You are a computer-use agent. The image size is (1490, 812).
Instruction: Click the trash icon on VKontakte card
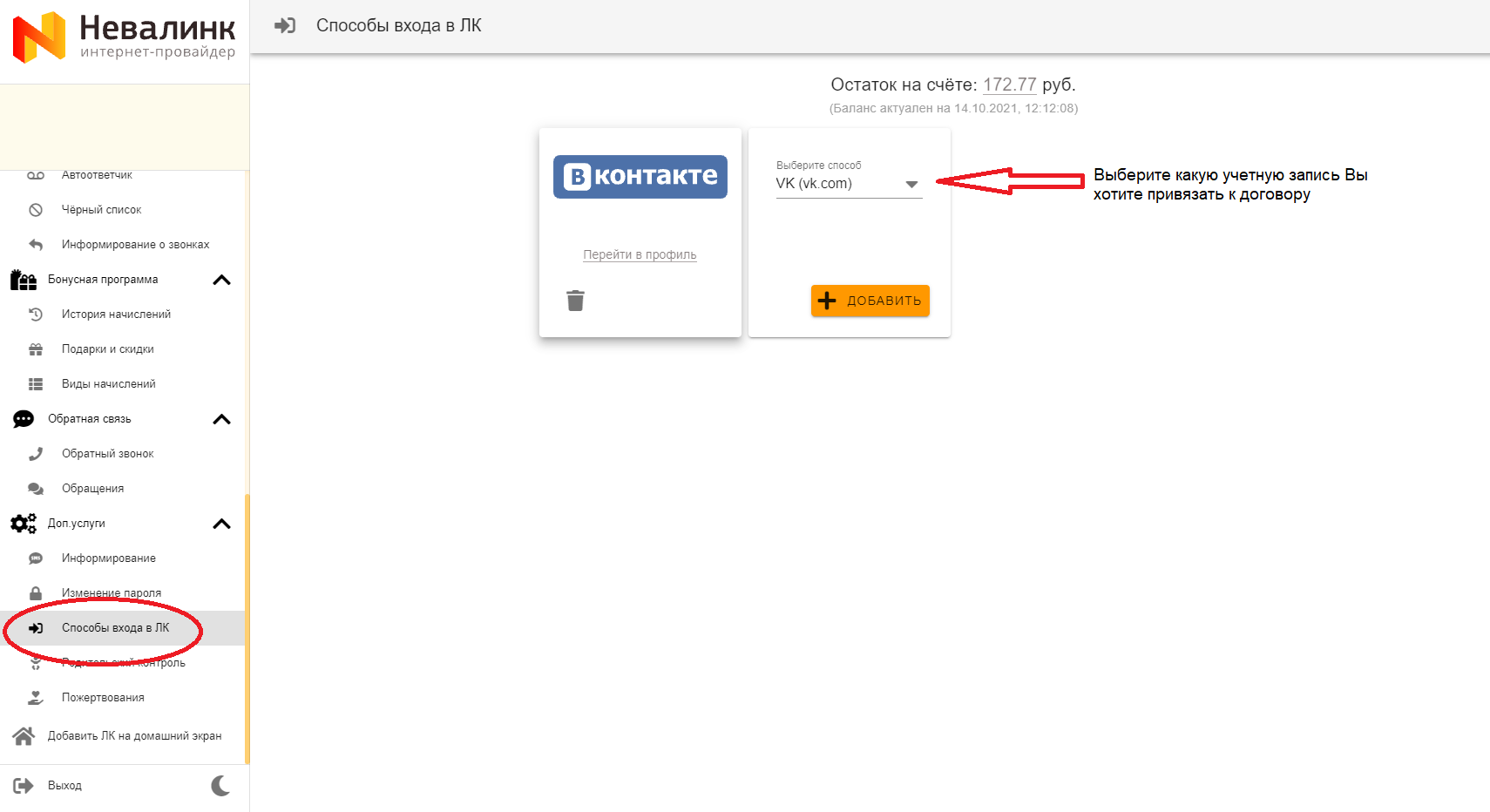click(575, 301)
